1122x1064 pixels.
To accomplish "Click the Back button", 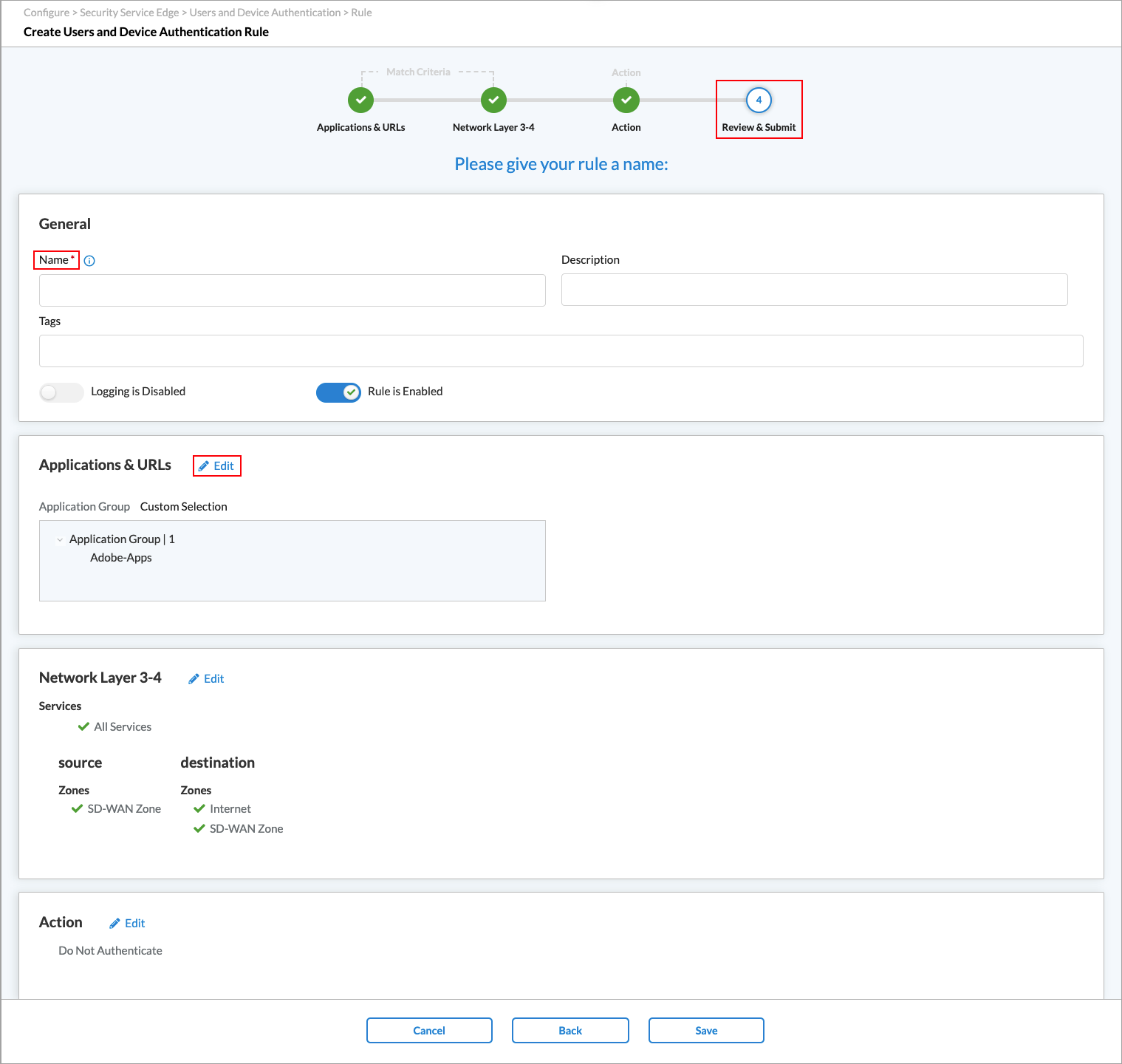I will [569, 1030].
